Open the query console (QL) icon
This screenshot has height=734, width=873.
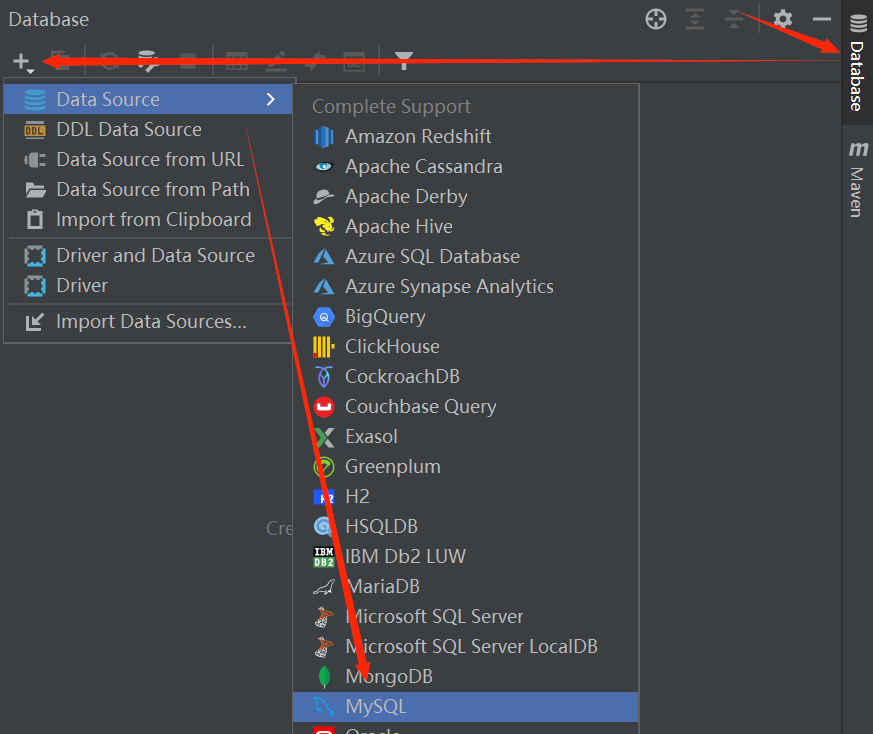point(354,61)
